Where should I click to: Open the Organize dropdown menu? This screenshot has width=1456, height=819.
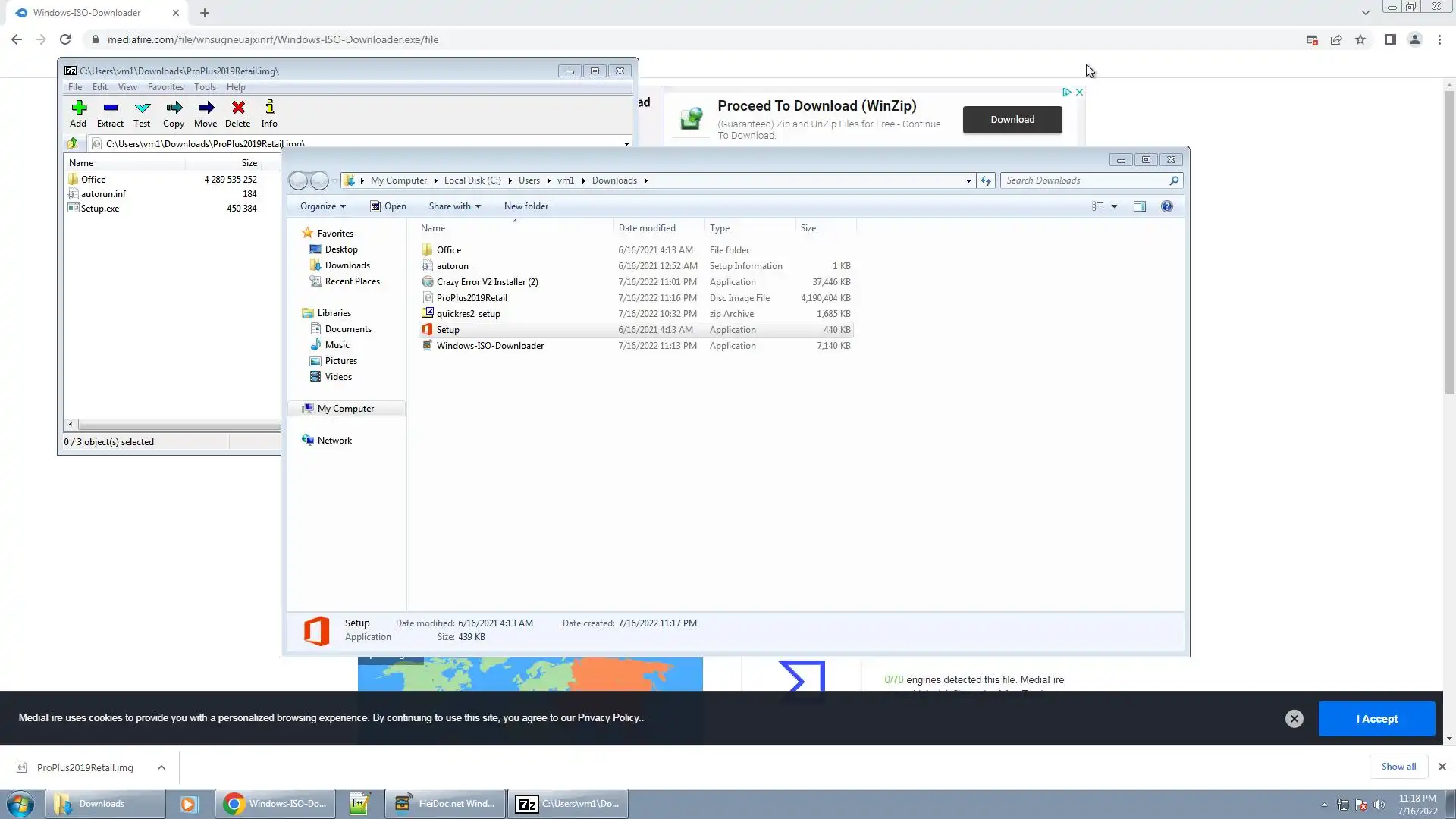tap(322, 206)
